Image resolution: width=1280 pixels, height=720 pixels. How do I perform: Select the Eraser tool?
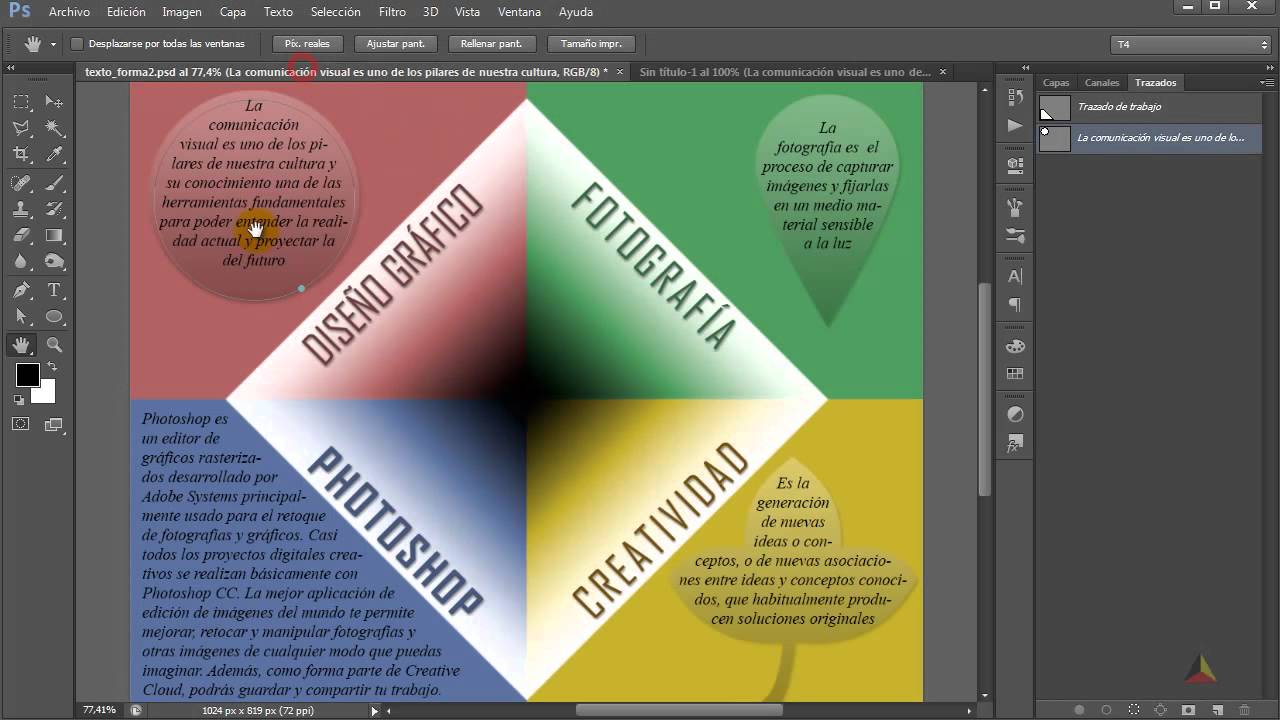click(x=21, y=235)
